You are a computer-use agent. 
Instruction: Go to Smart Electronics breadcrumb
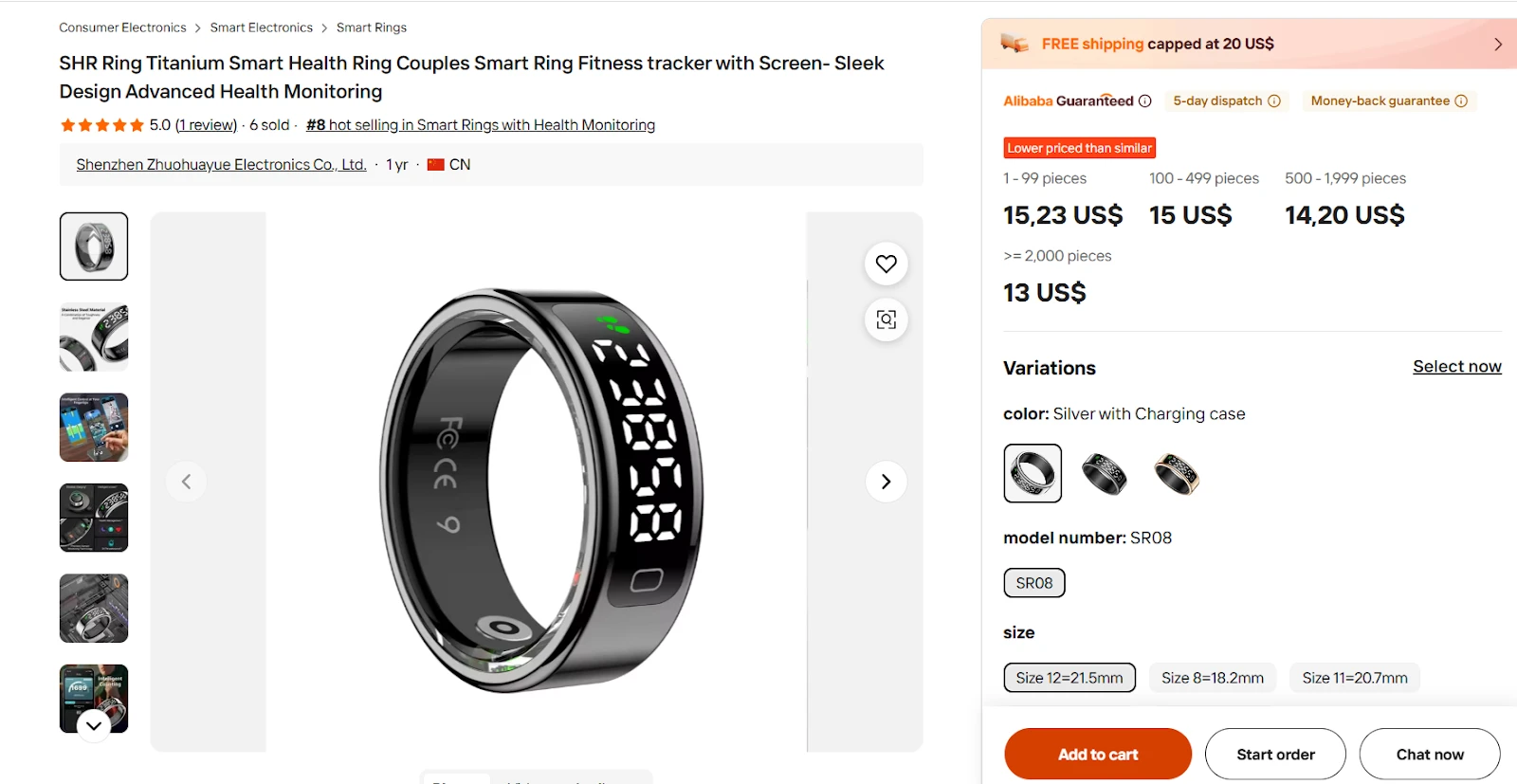click(262, 27)
